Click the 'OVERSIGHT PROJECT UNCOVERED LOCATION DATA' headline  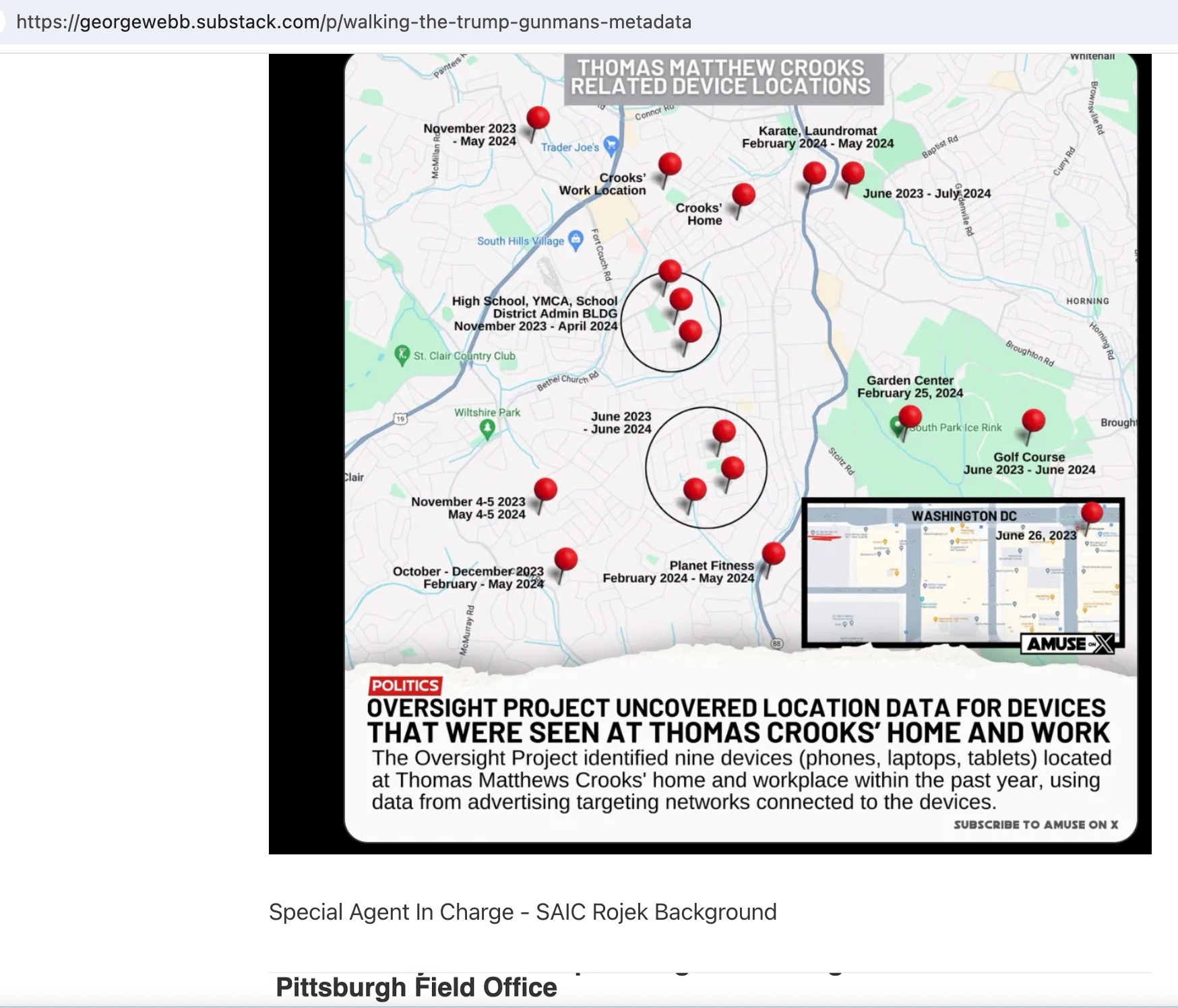tap(737, 720)
